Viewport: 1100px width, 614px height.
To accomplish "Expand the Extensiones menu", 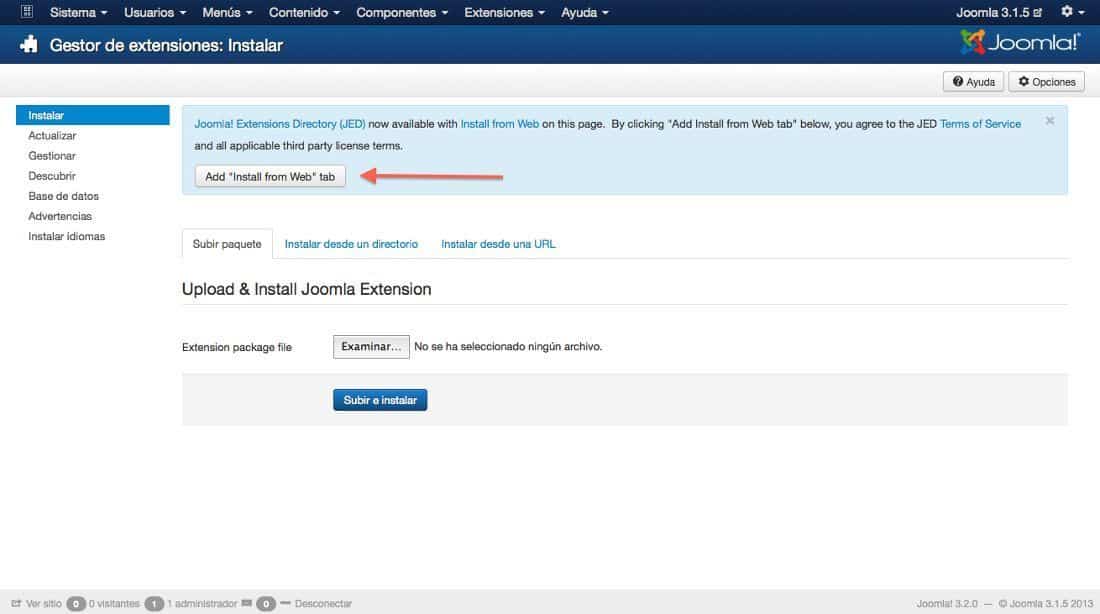I will coord(504,13).
